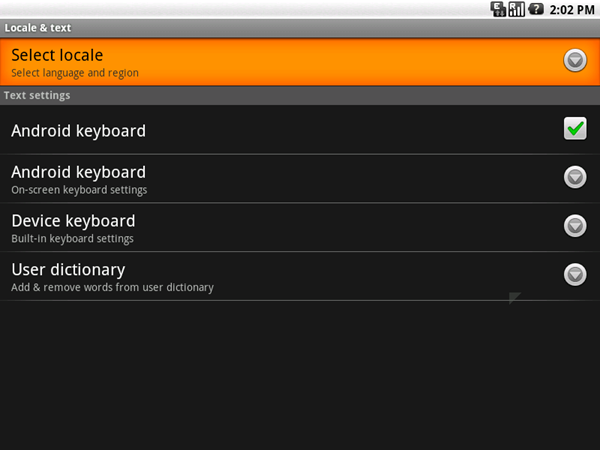The height and width of the screenshot is (450, 600).
Task: Click the EDGE data connection status icon
Action: coord(498,9)
